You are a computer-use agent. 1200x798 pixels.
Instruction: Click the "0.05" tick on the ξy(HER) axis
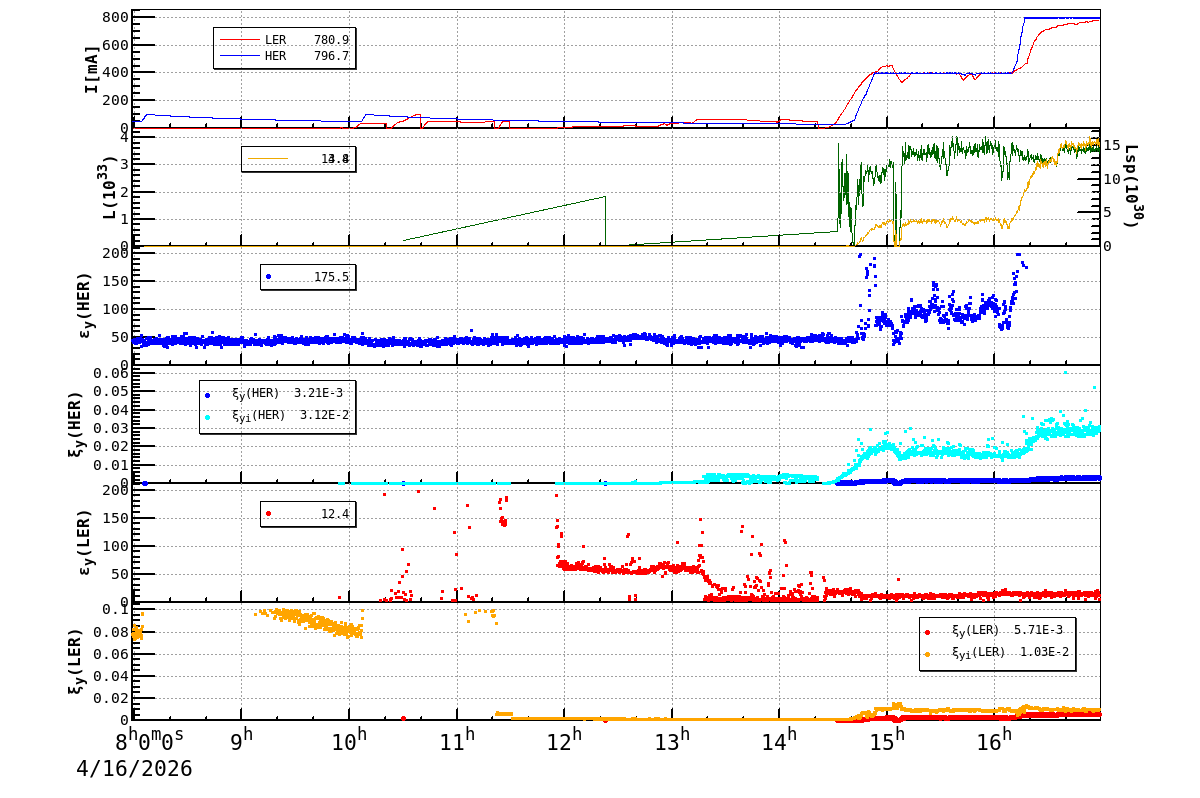[x=109, y=391]
